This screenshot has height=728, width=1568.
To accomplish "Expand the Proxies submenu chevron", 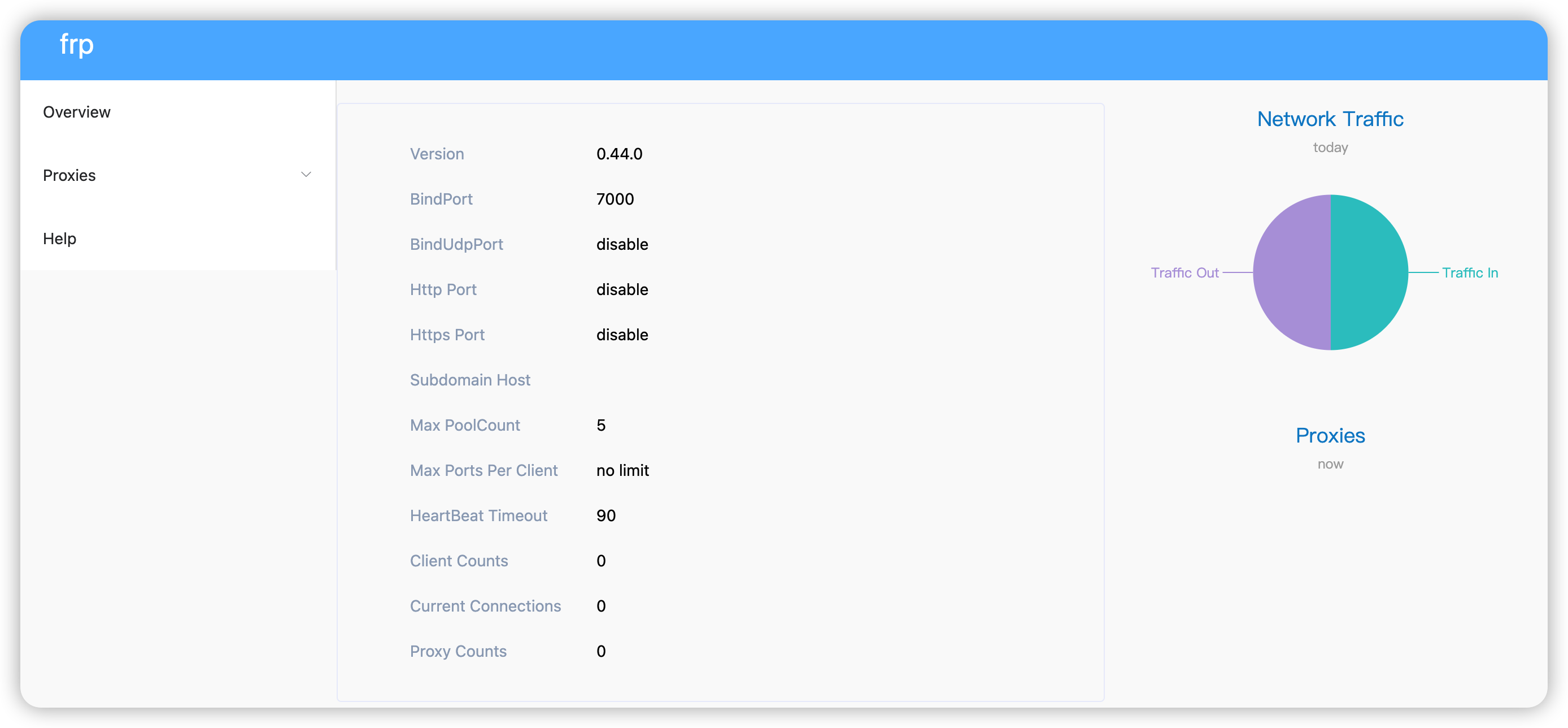I will pos(306,175).
